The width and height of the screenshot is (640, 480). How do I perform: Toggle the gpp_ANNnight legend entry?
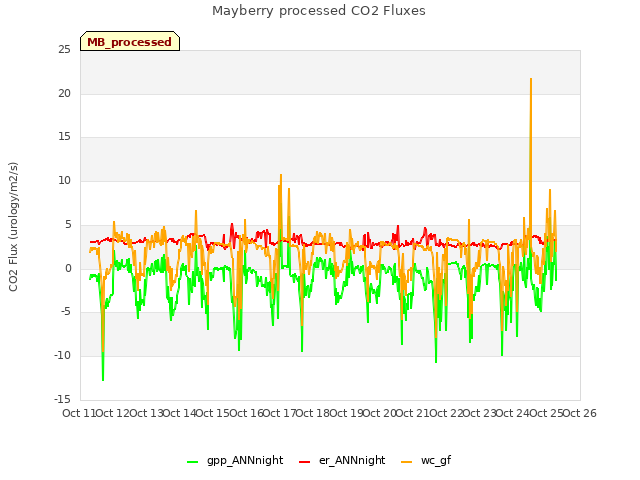pyautogui.click(x=235, y=460)
